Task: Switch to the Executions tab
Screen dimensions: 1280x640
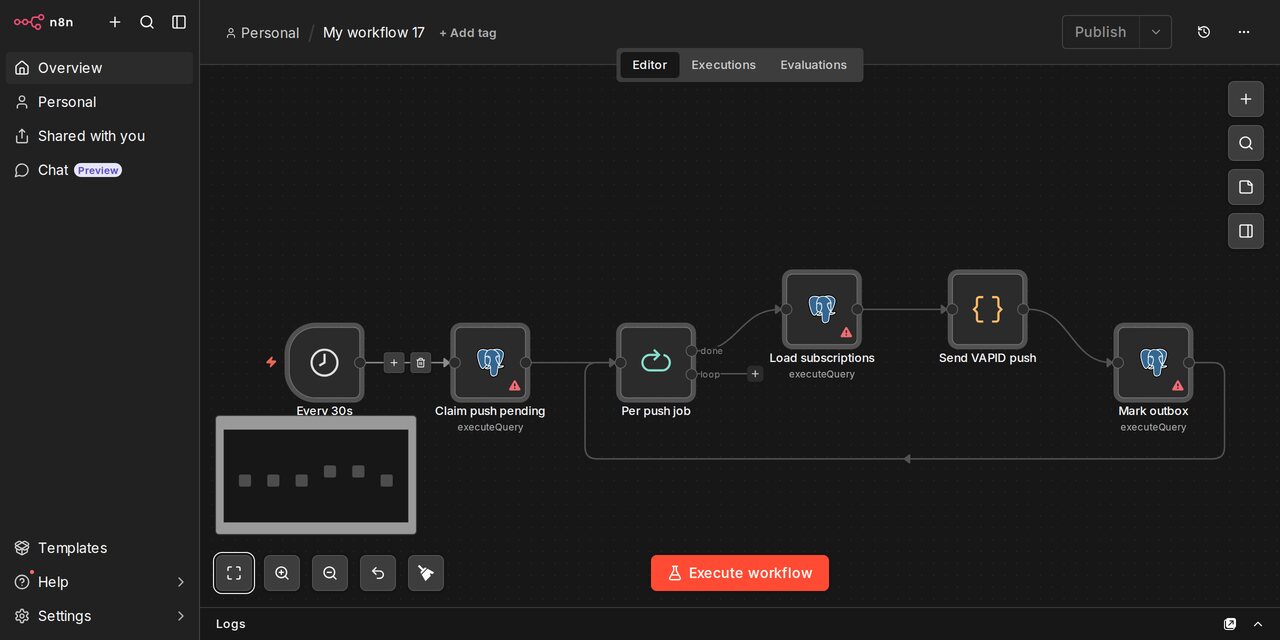Action: 724,65
